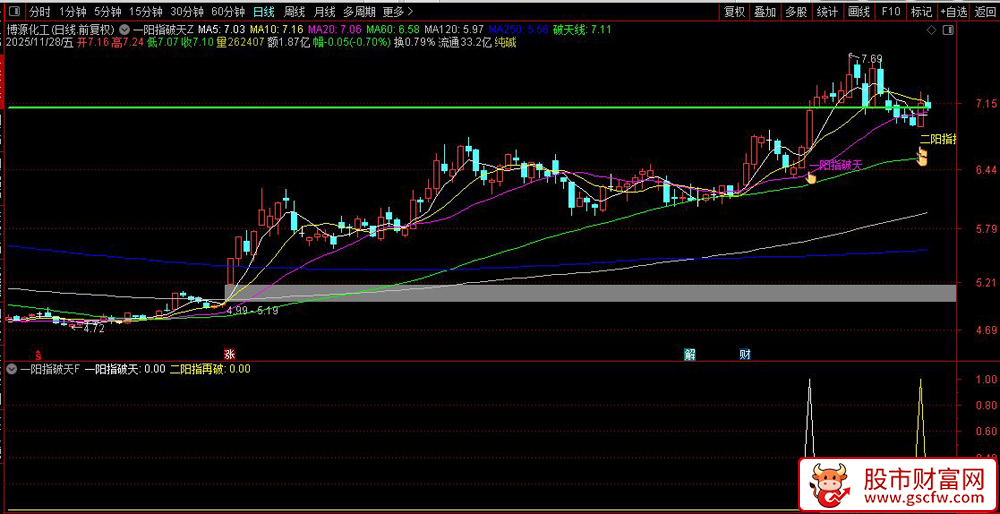Click the 解 event marker below the chart

click(689, 355)
